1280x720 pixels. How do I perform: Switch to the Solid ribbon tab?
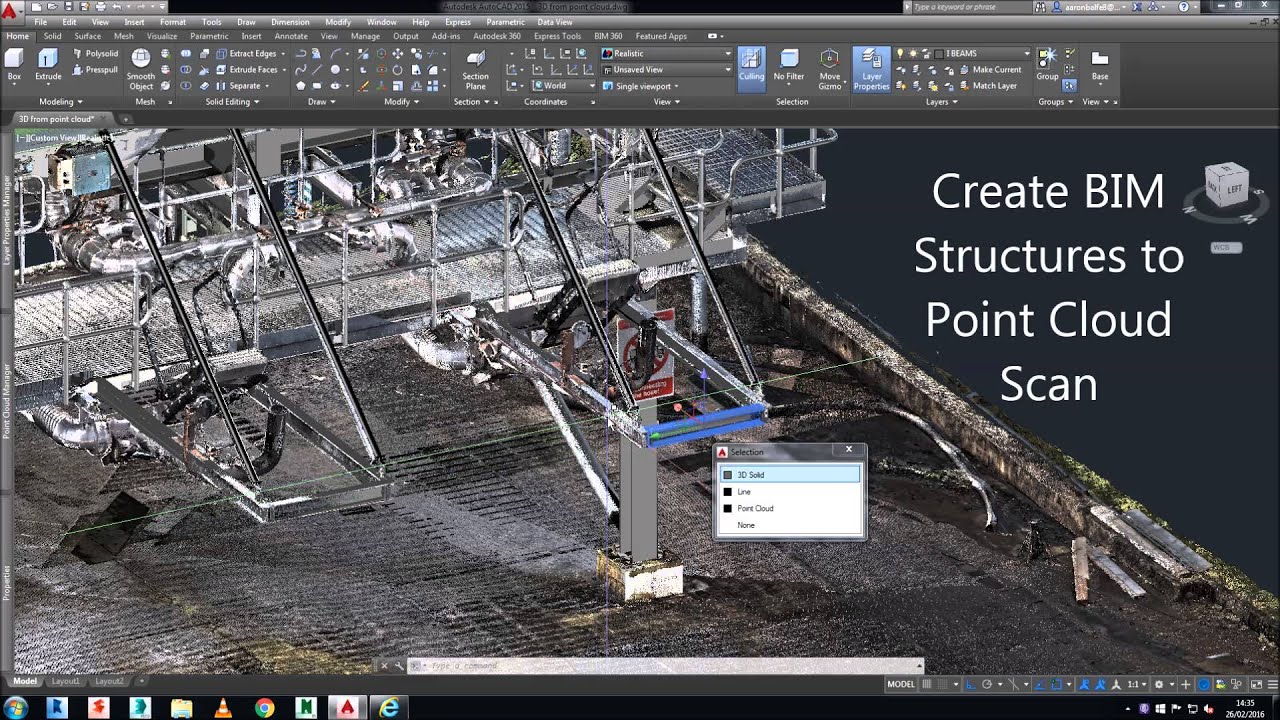(52, 36)
